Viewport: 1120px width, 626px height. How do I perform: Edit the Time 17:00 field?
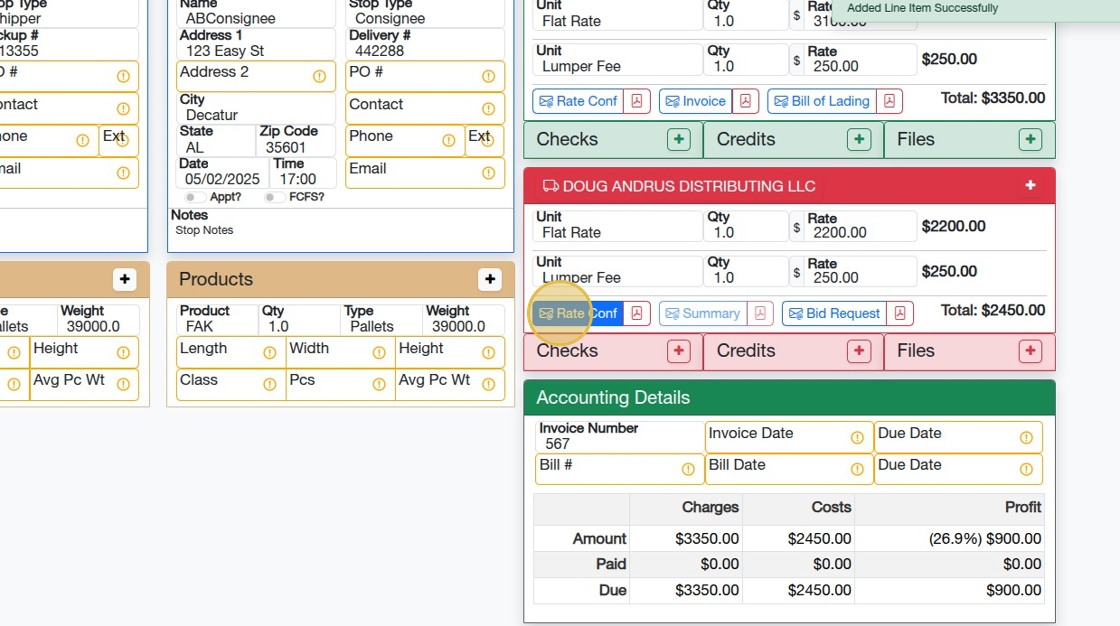click(302, 172)
